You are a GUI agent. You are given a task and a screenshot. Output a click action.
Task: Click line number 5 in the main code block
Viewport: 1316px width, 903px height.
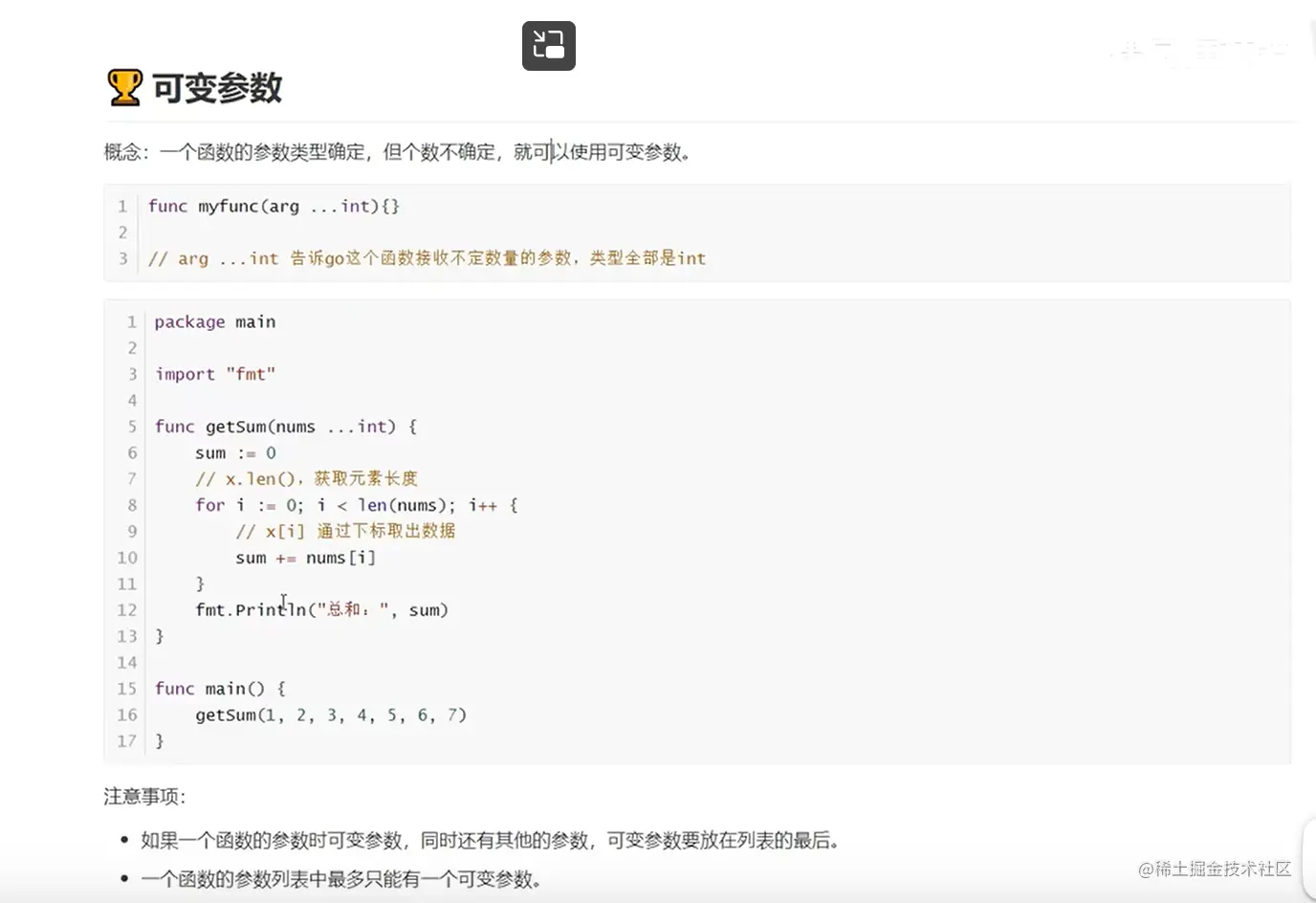[x=131, y=427]
